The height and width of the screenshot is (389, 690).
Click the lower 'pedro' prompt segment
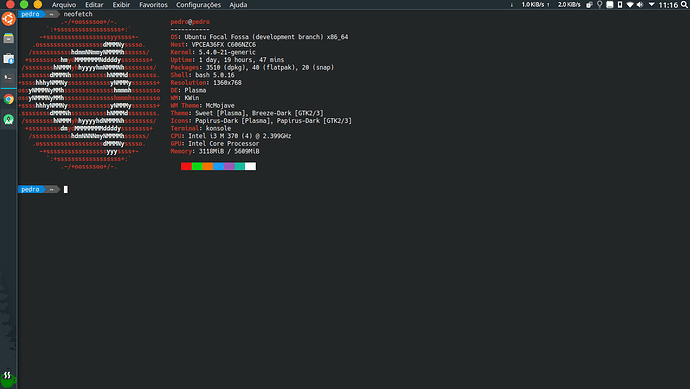point(30,189)
